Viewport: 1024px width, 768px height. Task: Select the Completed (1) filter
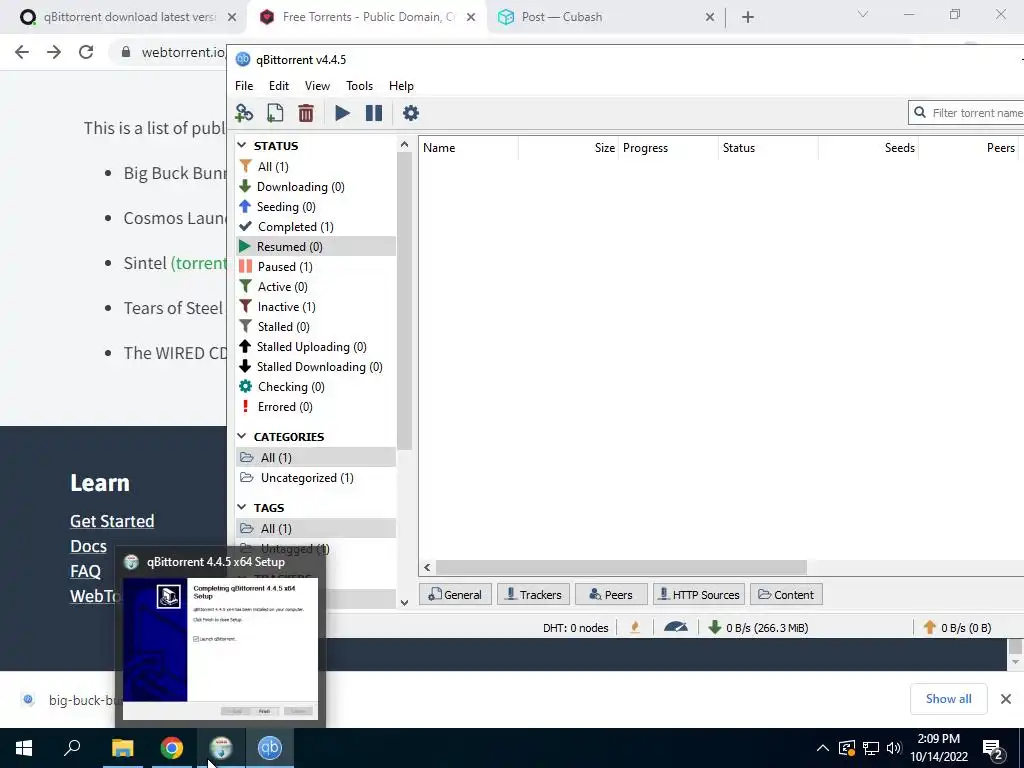pyautogui.click(x=316, y=227)
